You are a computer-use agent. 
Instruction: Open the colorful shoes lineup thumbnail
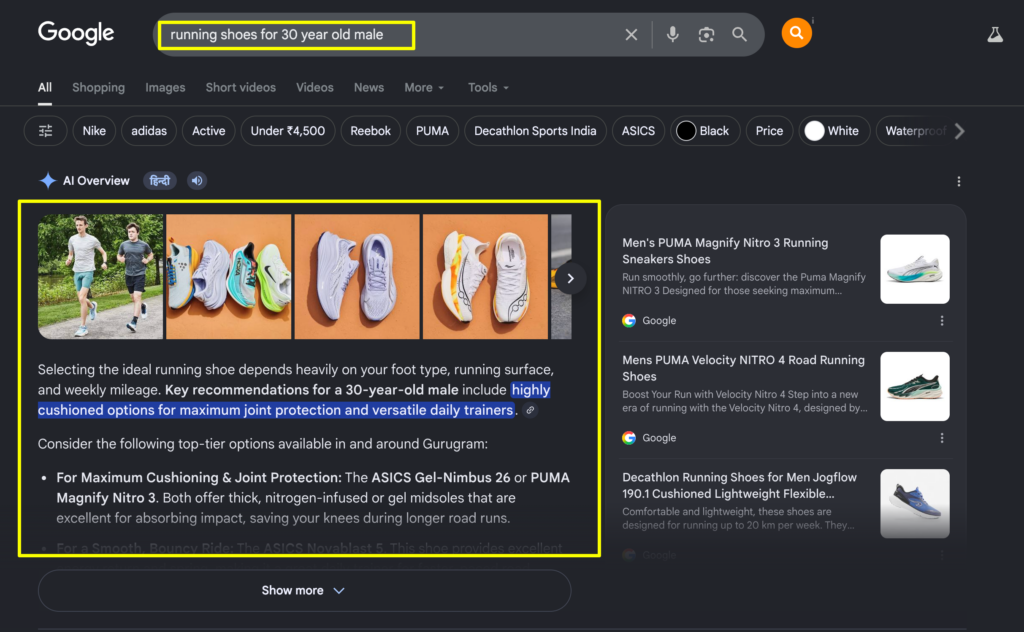(x=229, y=277)
